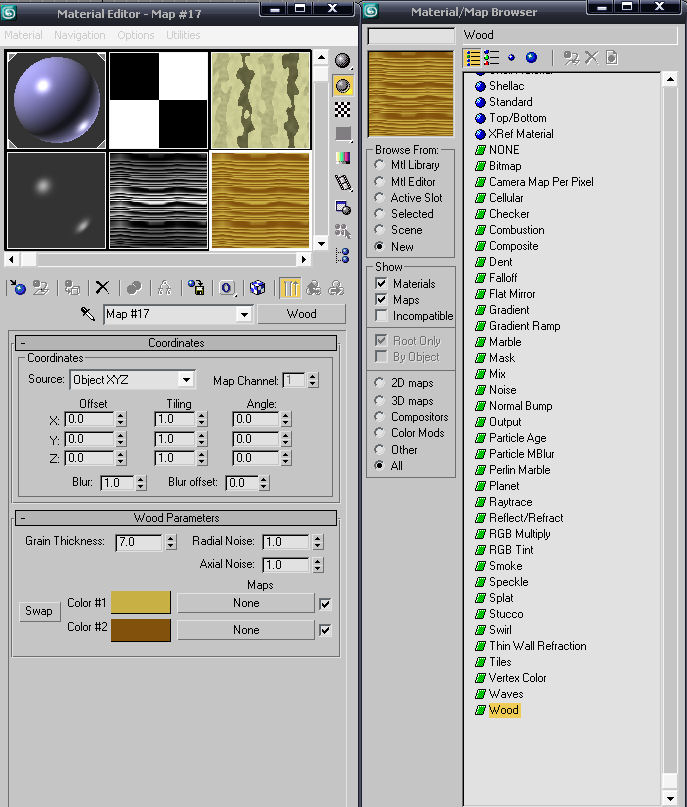Click the Get Material icon
This screenshot has height=807, width=687.
point(18,288)
